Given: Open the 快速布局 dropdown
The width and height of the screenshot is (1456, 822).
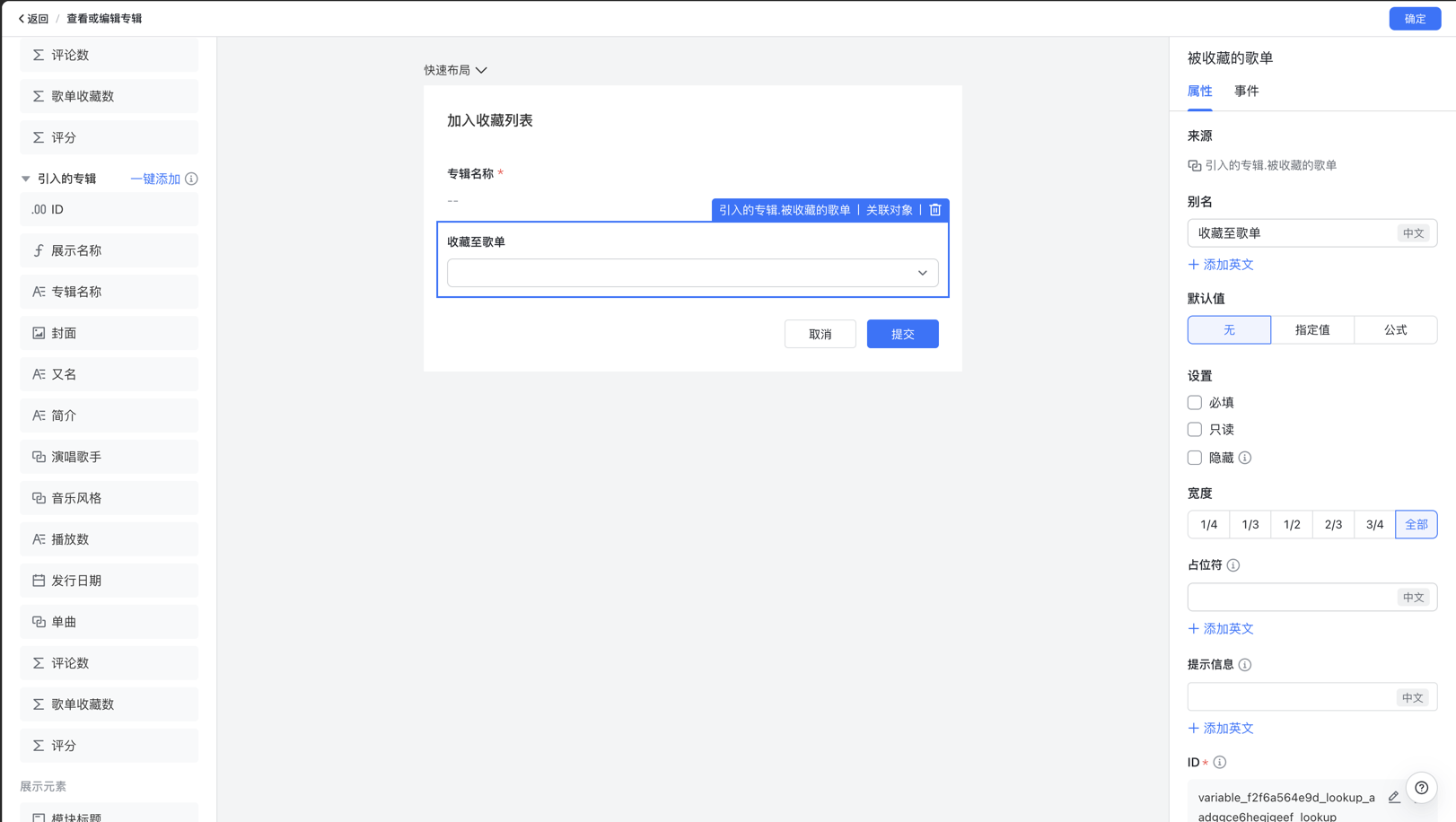Looking at the screenshot, I should click(455, 70).
